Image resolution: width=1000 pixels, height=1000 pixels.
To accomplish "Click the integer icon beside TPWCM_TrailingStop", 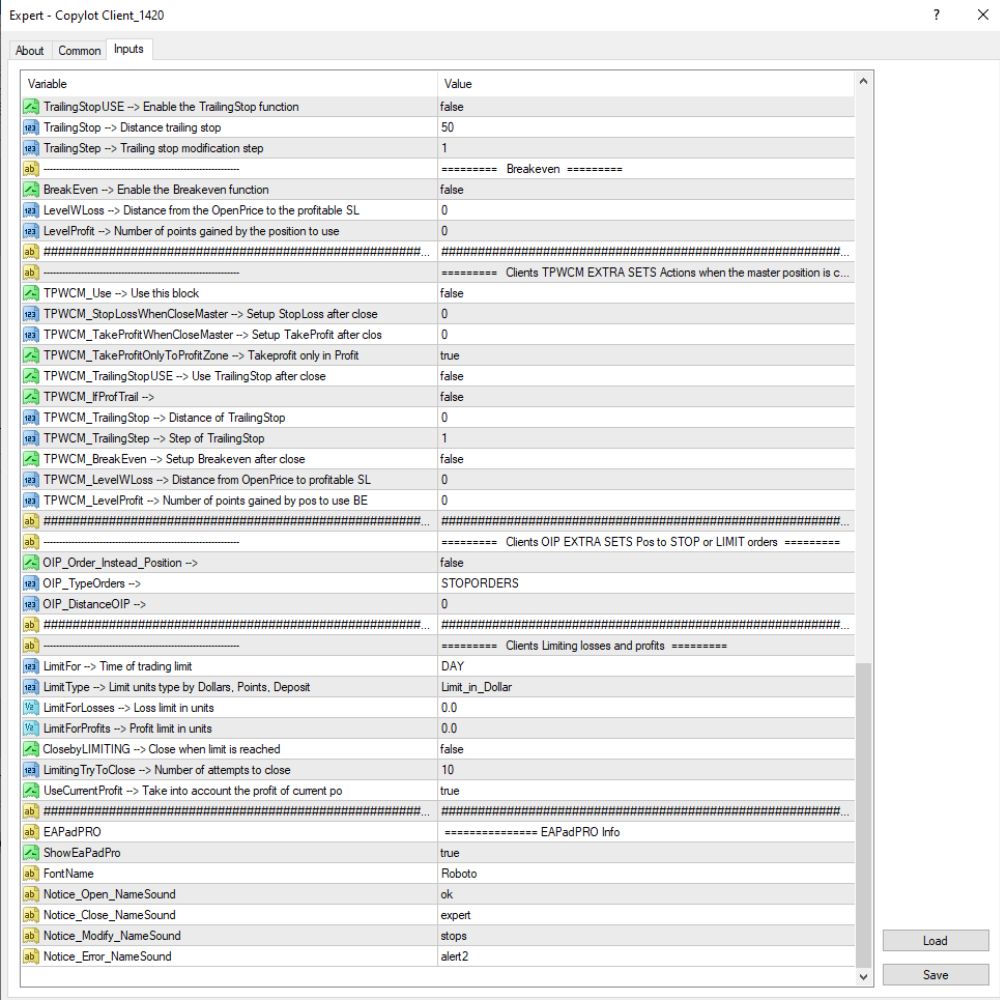I will coord(31,418).
